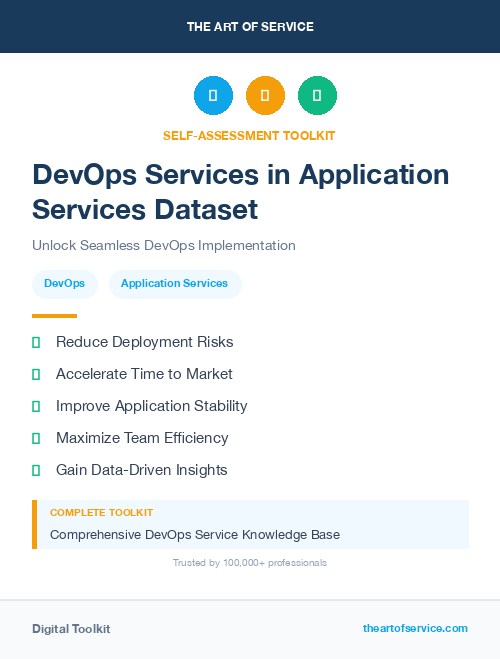The height and width of the screenshot is (659, 500).
Task: Select the DevOps tag pill
Action: tap(65, 284)
